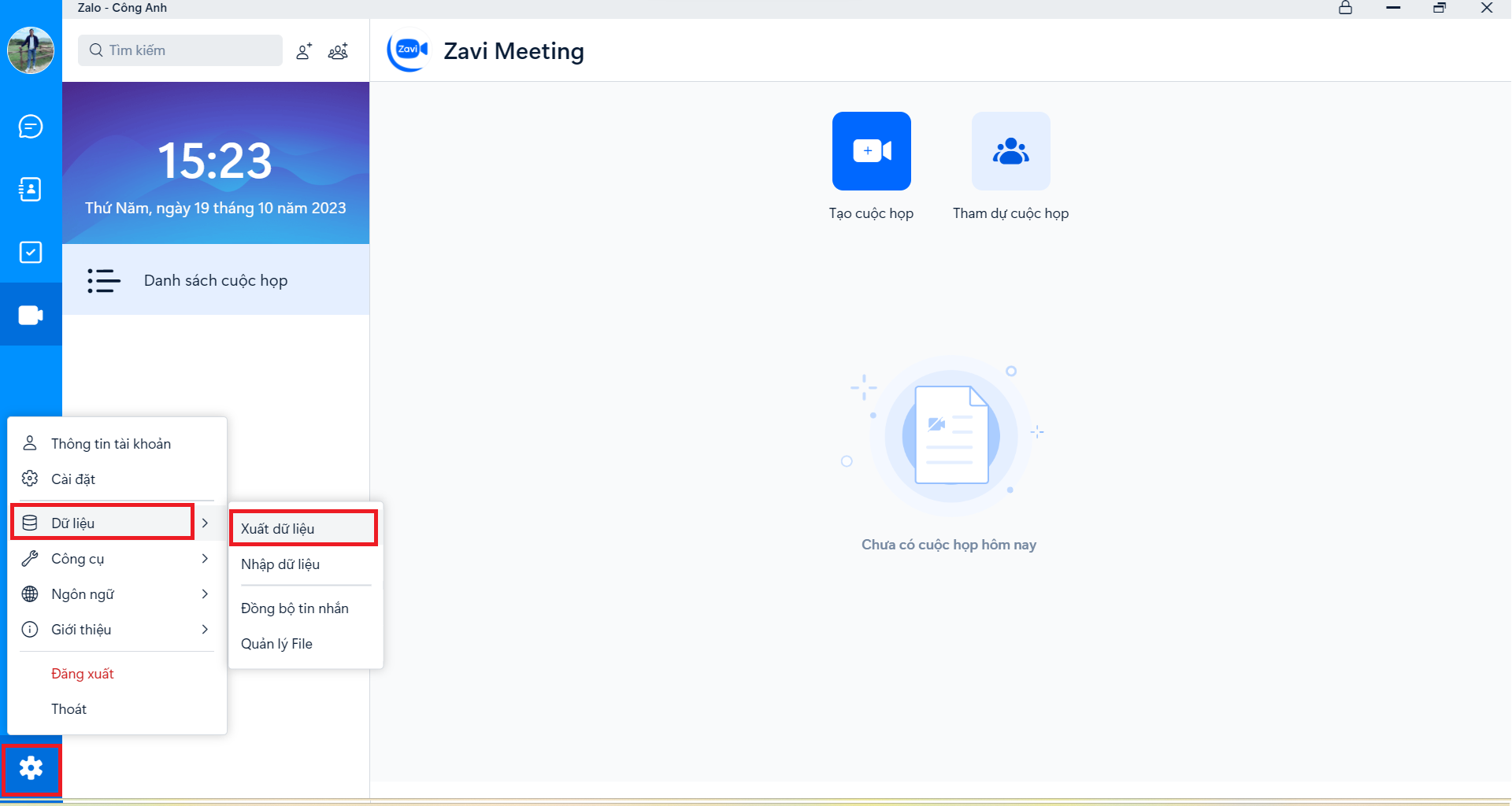
Task: Click the list icon beside Danh sách cuộc họp
Action: (104, 280)
